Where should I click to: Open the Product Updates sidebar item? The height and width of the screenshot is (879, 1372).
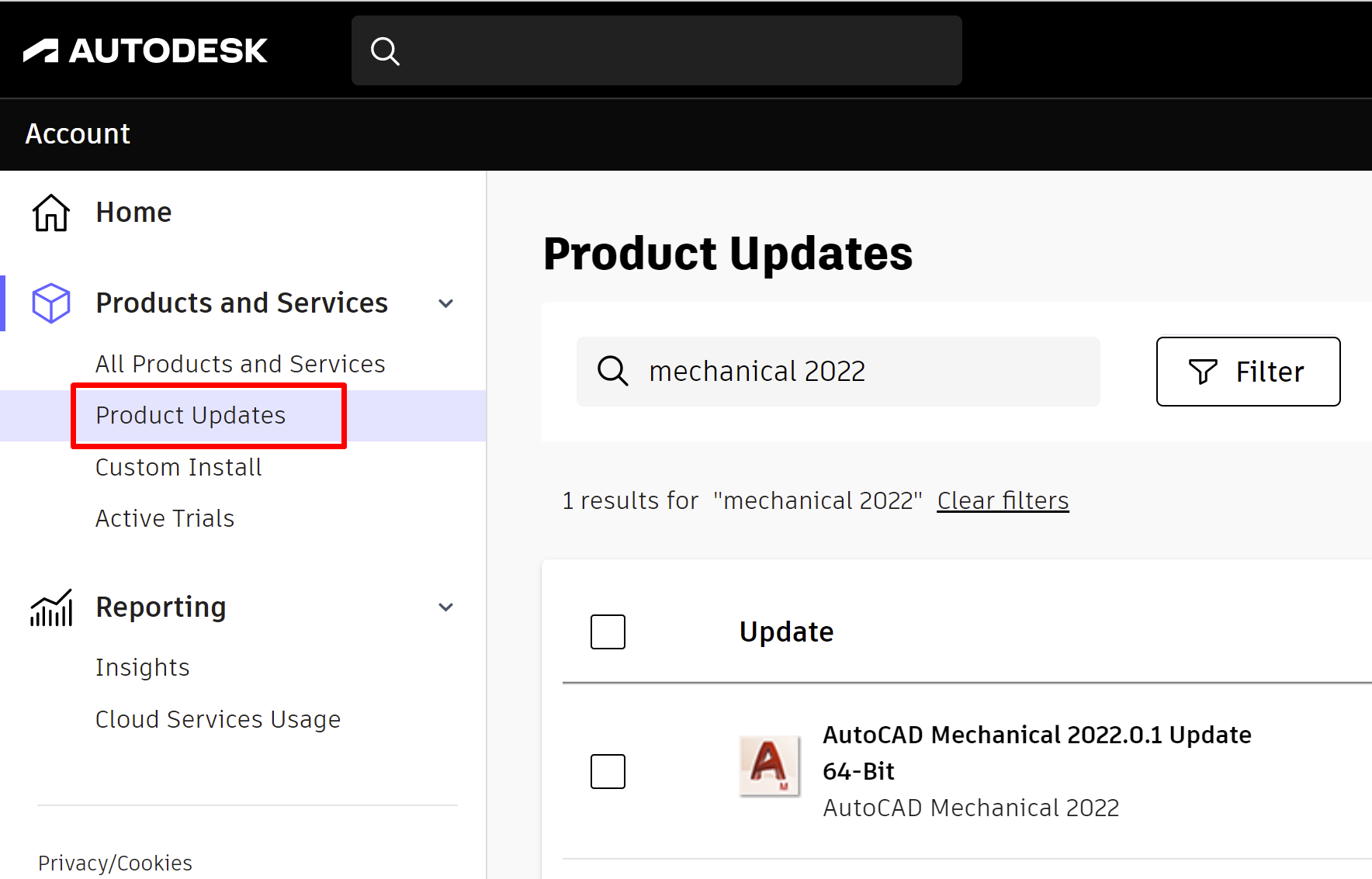pos(190,415)
